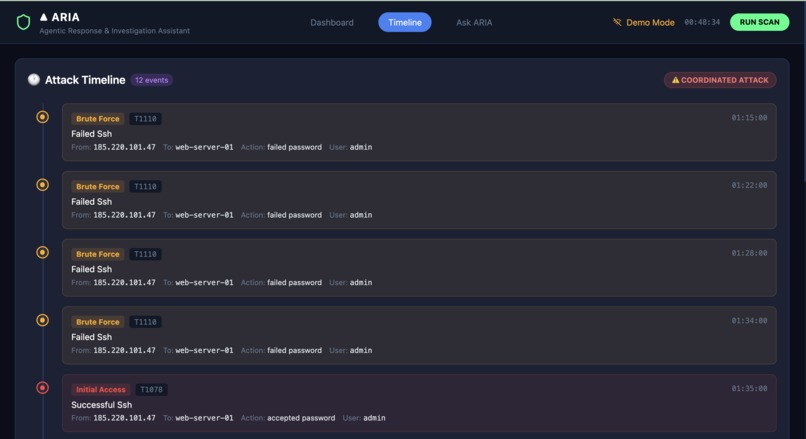Select the red marker for the Successful Ssh event
Image resolution: width=806 pixels, height=439 pixels.
pyautogui.click(x=43, y=388)
